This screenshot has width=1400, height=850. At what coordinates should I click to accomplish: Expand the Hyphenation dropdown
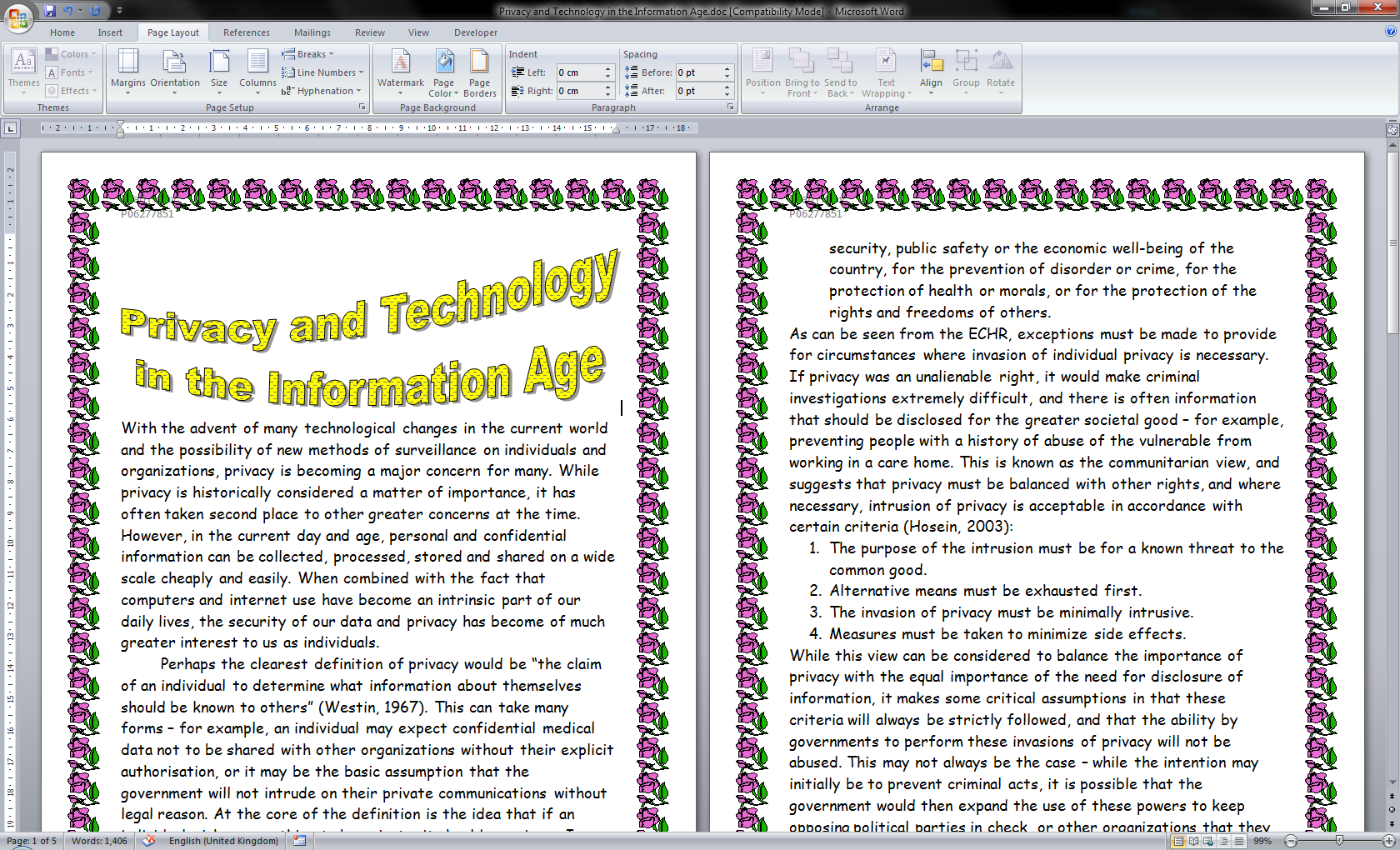324,91
